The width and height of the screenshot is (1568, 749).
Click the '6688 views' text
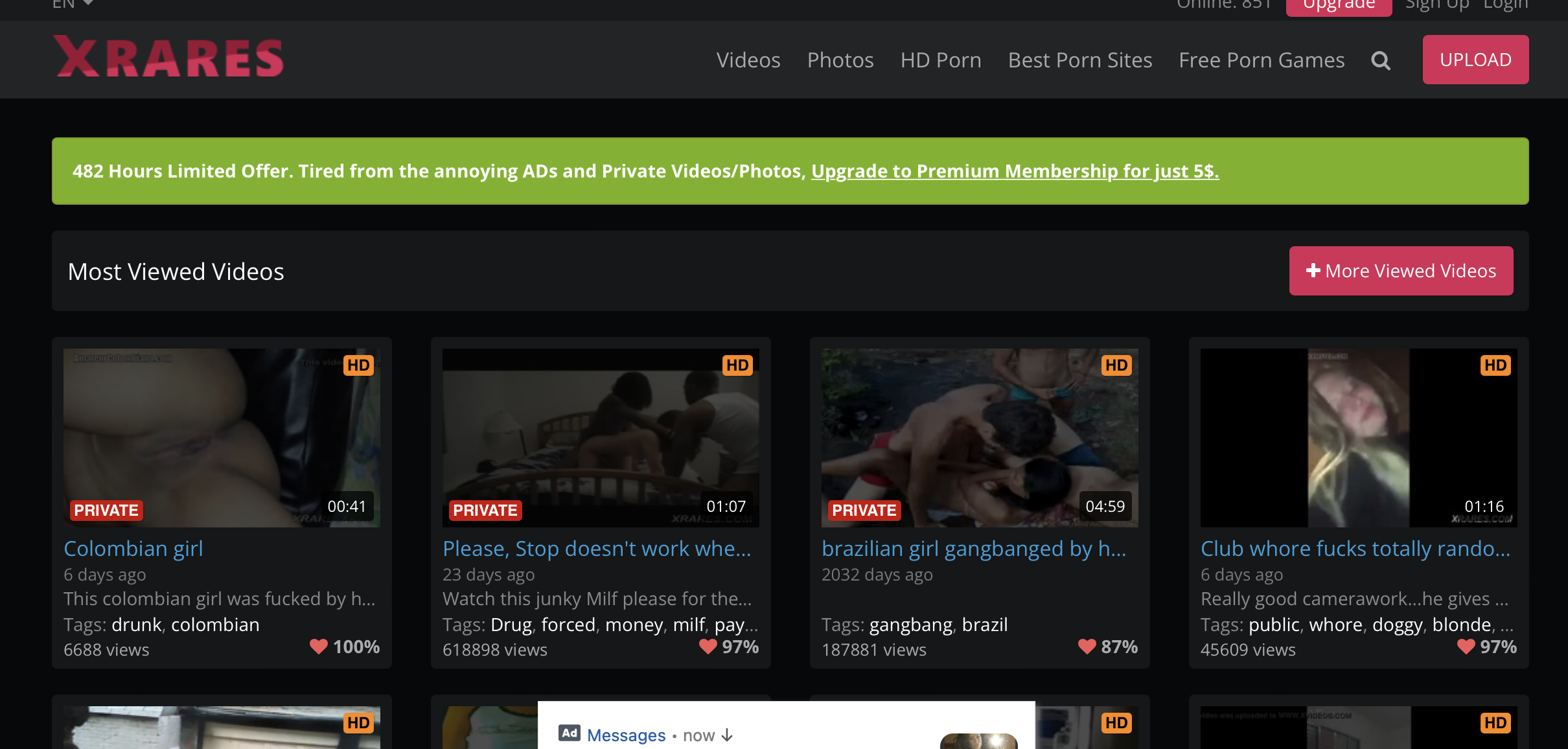pos(106,650)
